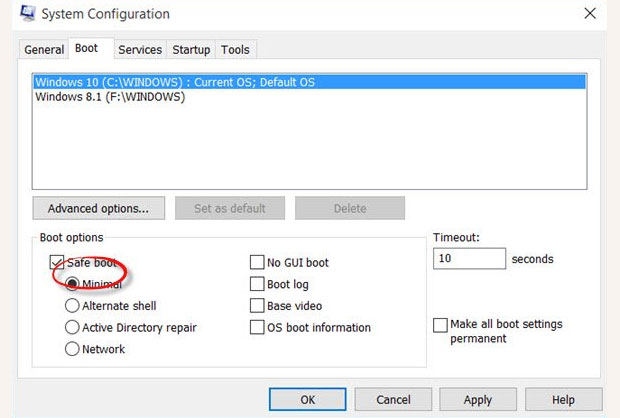Uncheck the Safe boot checkbox
The height and width of the screenshot is (418, 620).
click(x=57, y=262)
